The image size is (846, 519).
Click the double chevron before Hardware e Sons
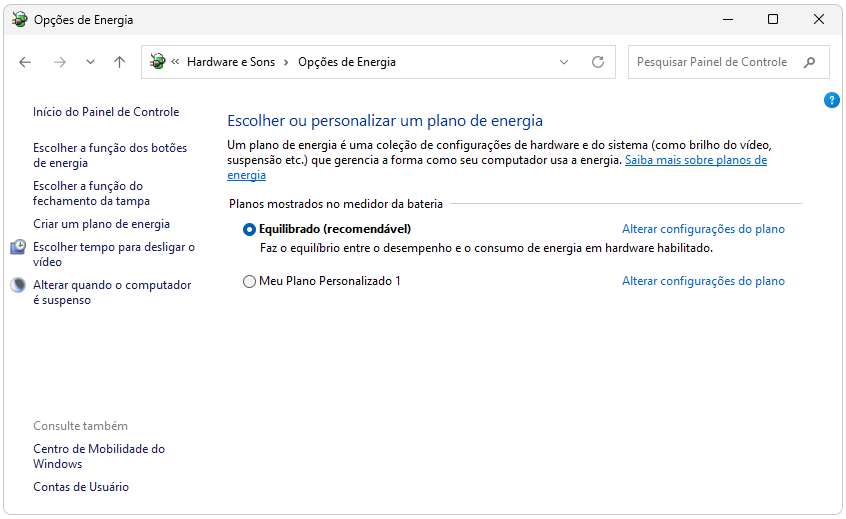pos(175,62)
